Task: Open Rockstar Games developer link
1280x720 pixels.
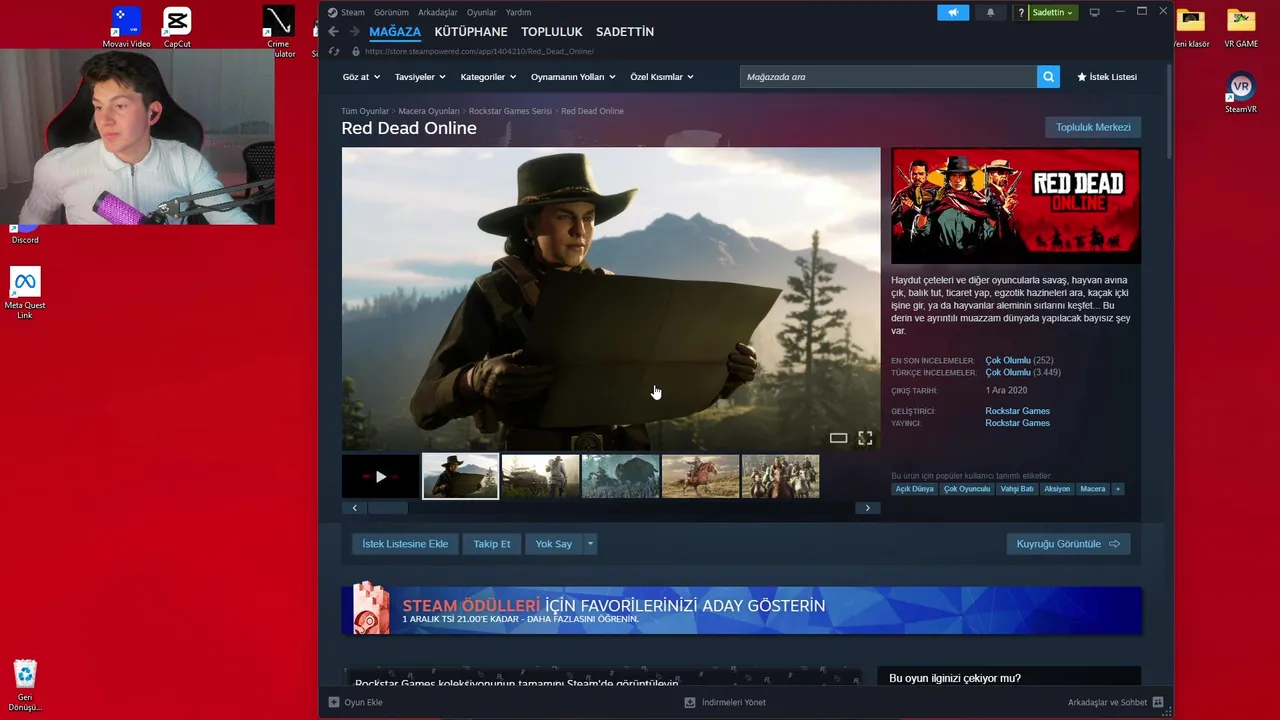Action: [x=1017, y=411]
